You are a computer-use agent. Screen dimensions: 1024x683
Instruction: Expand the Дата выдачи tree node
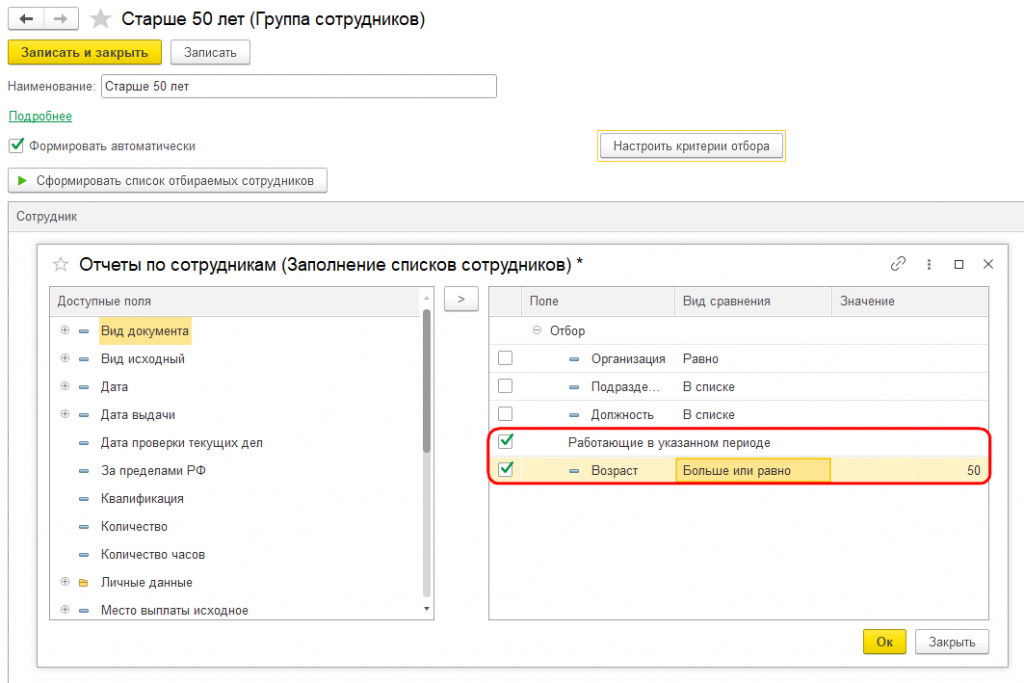click(x=65, y=414)
